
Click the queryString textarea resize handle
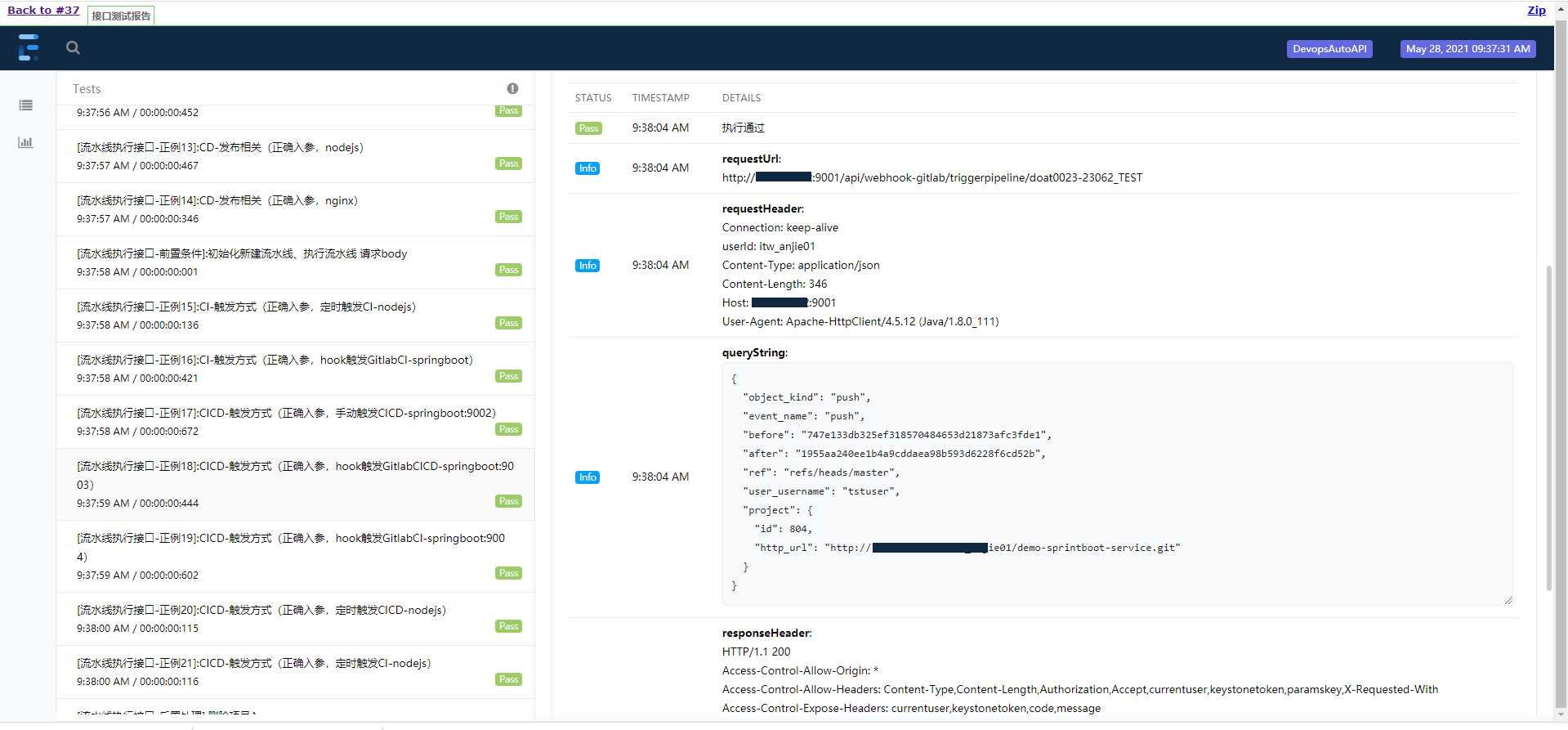[x=1508, y=601]
